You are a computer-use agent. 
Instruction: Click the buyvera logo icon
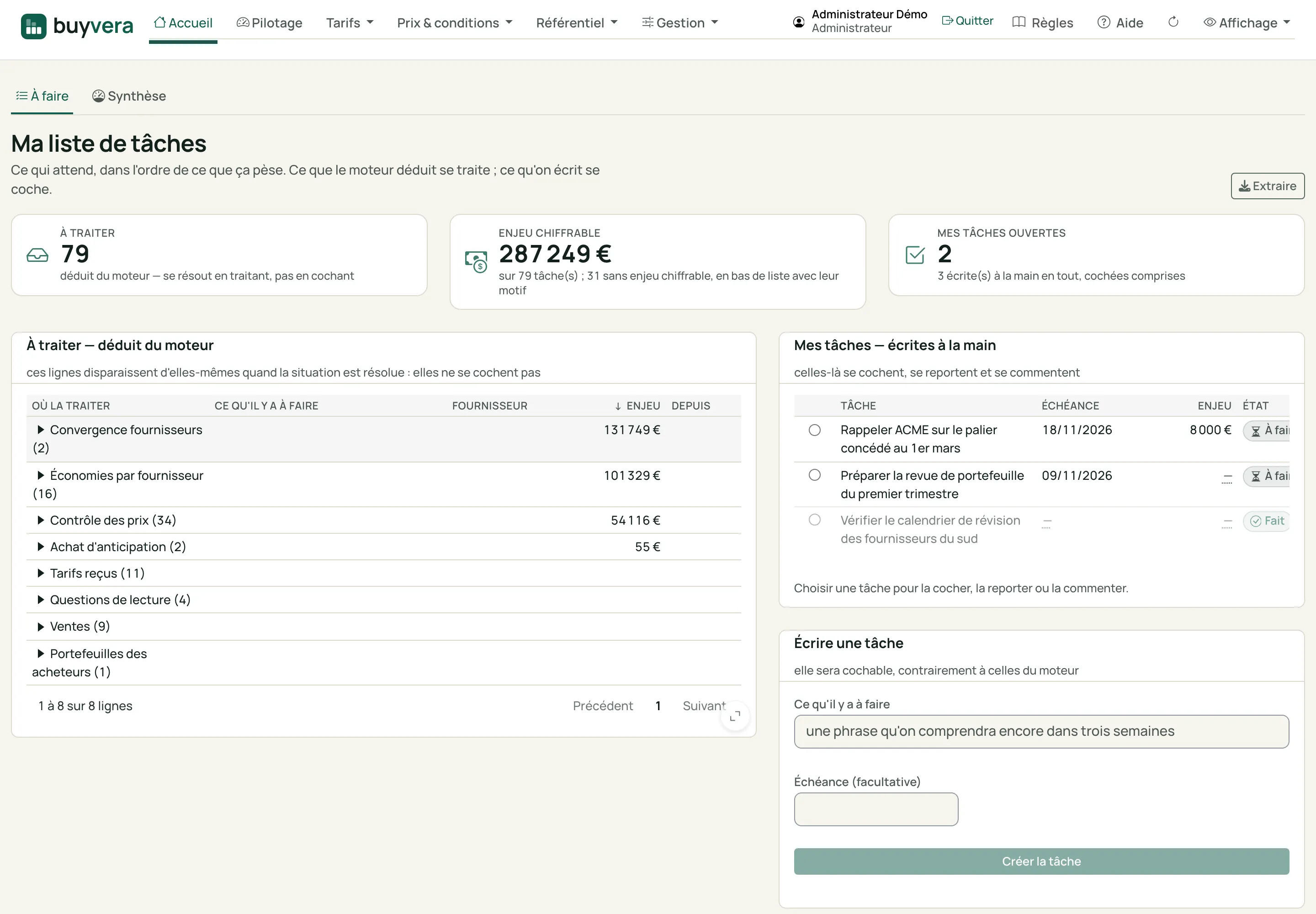click(x=33, y=26)
